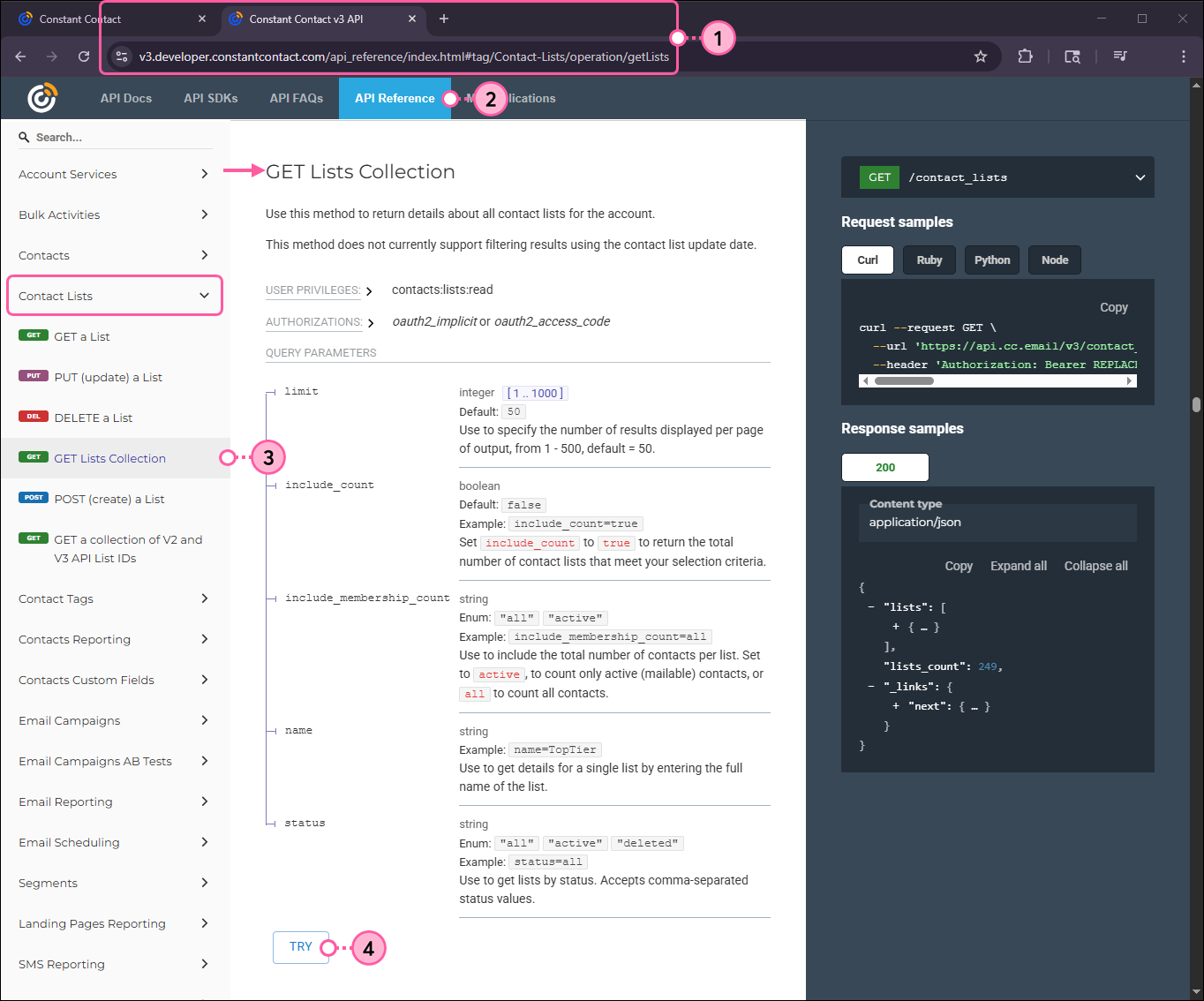Reload the page with refresh icon
This screenshot has height=1001, width=1204.
pyautogui.click(x=84, y=56)
